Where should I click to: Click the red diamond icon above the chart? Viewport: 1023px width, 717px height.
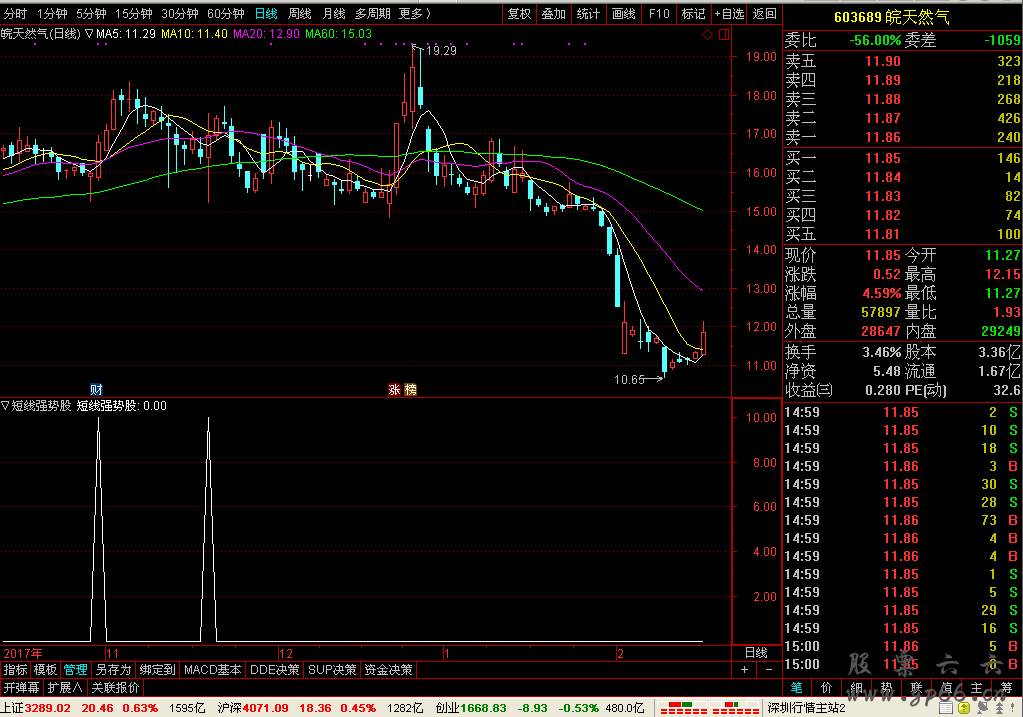tap(707, 35)
